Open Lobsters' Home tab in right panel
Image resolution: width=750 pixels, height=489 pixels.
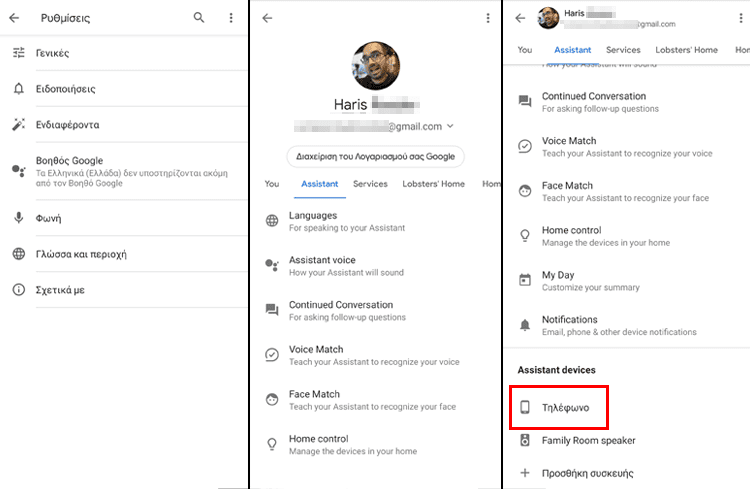pyautogui.click(x=686, y=50)
